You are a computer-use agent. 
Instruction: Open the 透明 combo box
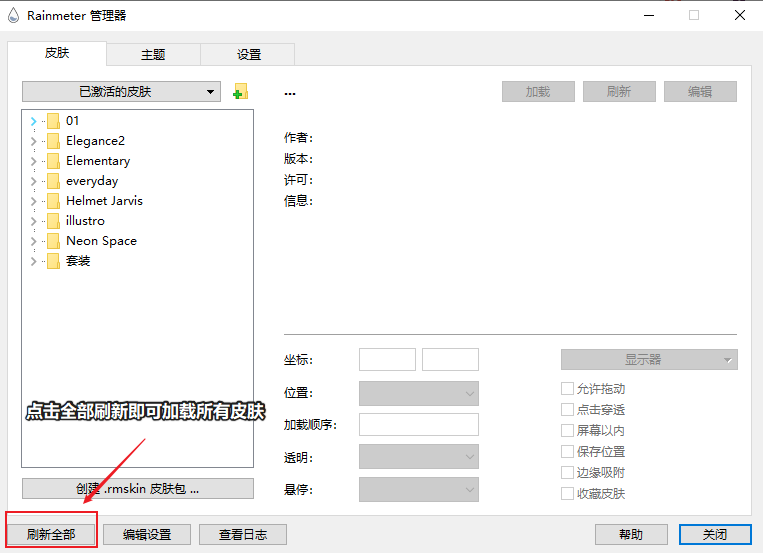pyautogui.click(x=419, y=457)
